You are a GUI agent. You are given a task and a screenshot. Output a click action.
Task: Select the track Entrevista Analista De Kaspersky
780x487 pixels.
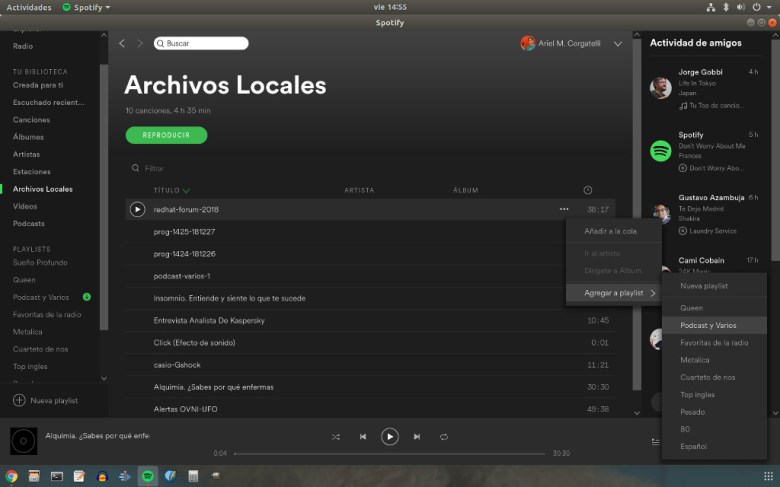209,320
